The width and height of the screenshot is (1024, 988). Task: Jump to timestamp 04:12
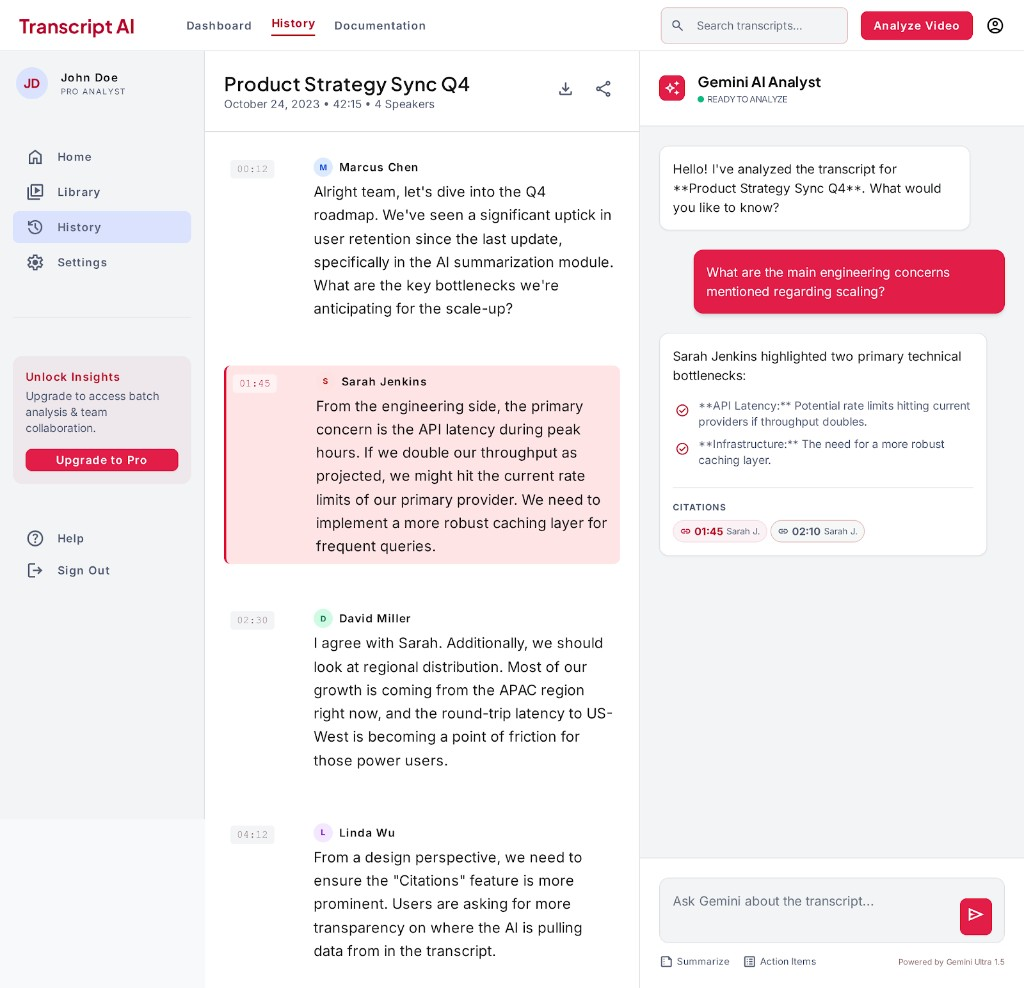(x=252, y=835)
